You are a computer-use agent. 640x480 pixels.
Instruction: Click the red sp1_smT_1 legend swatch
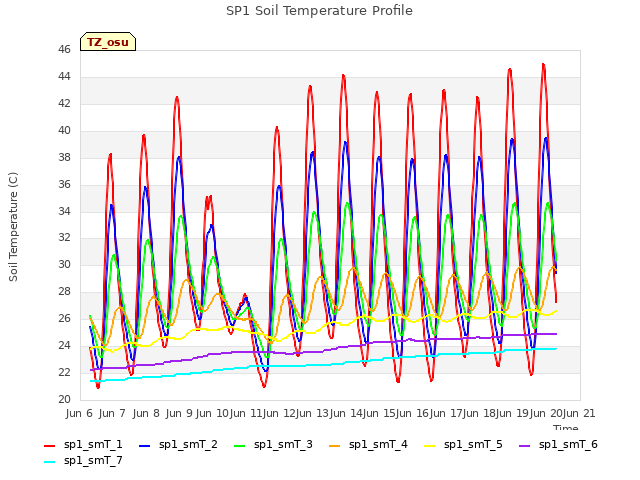coord(49,446)
